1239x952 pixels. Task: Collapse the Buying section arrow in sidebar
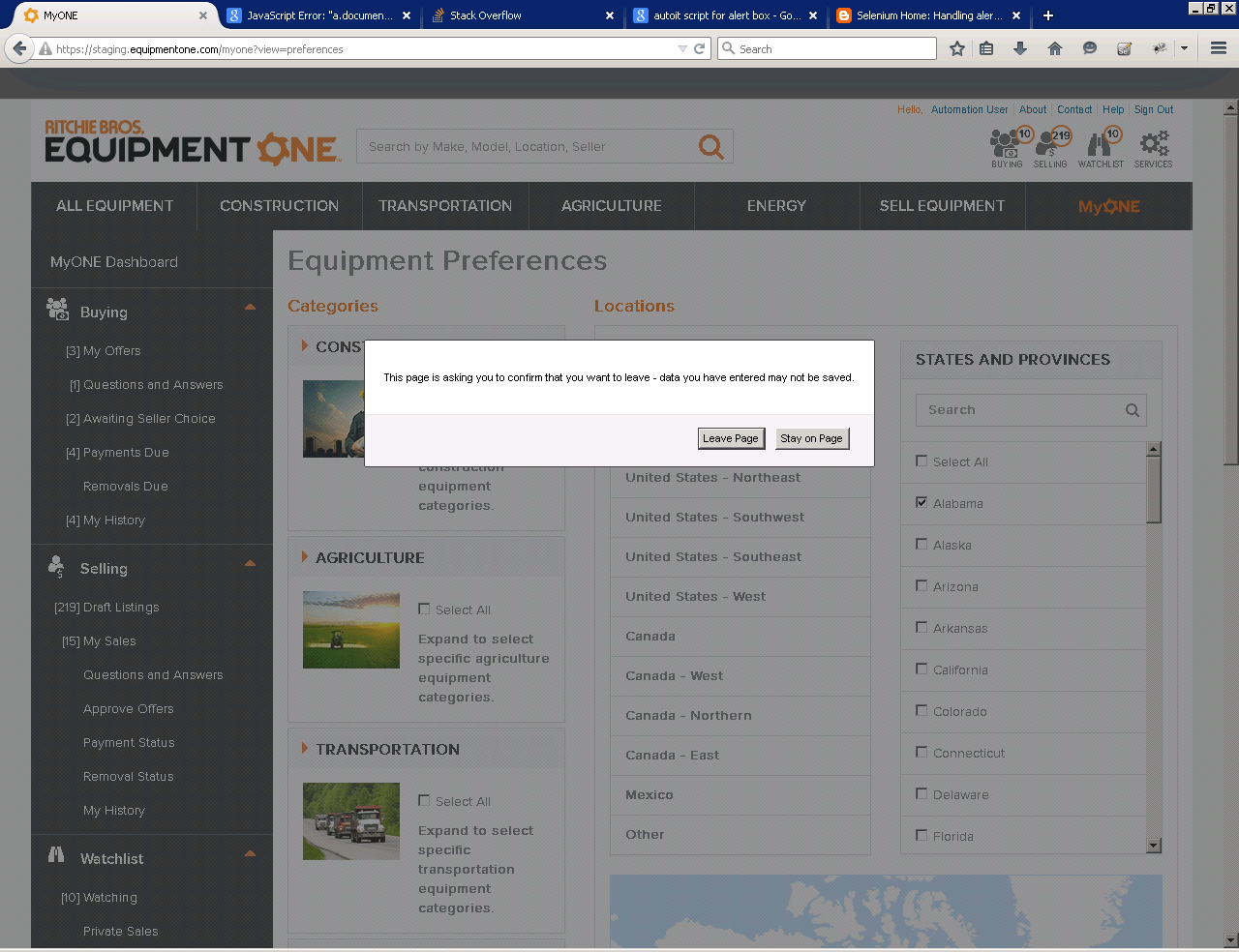250,307
